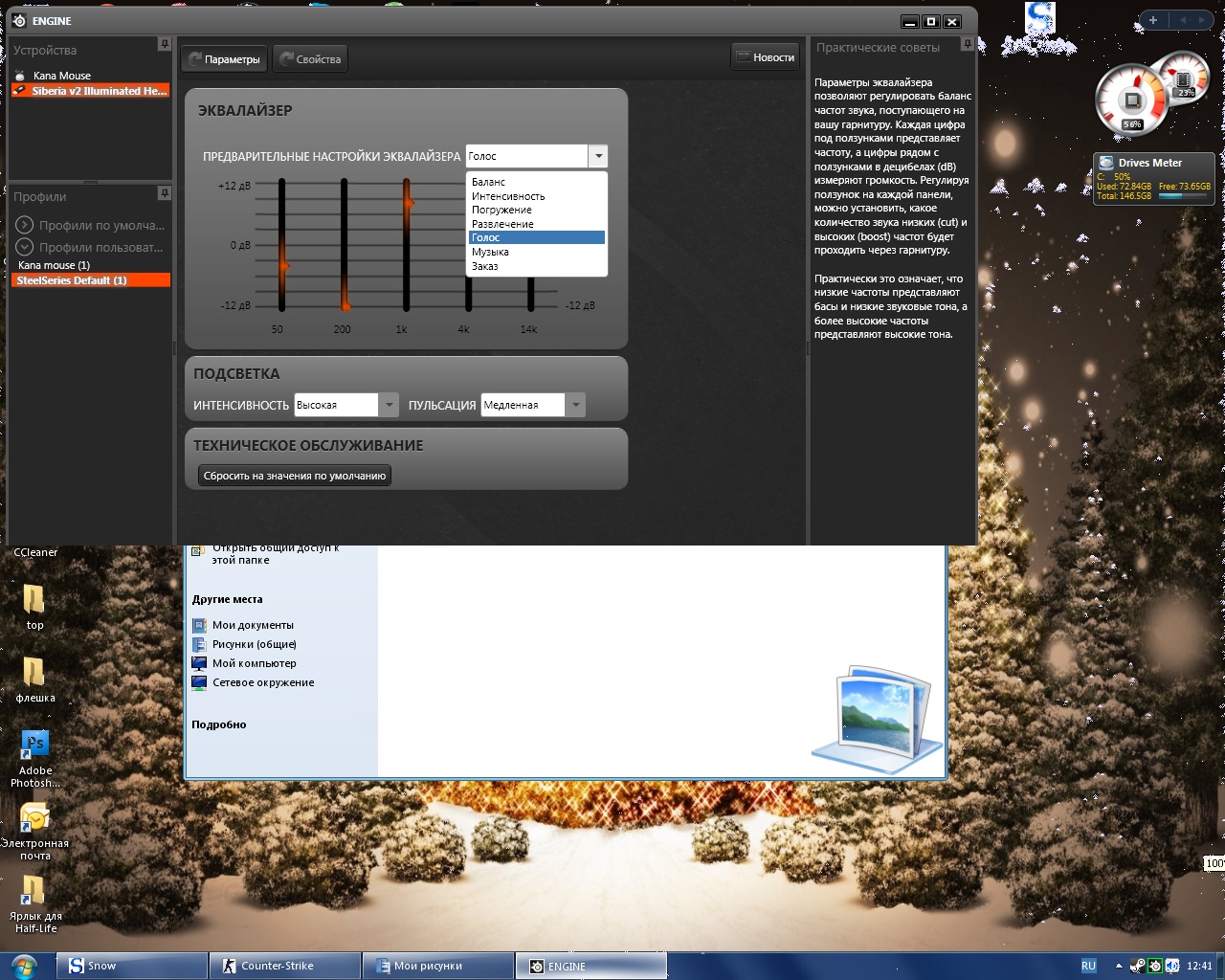The height and width of the screenshot is (980, 1225).
Task: Open the top folder on desktop
Action: point(34,607)
